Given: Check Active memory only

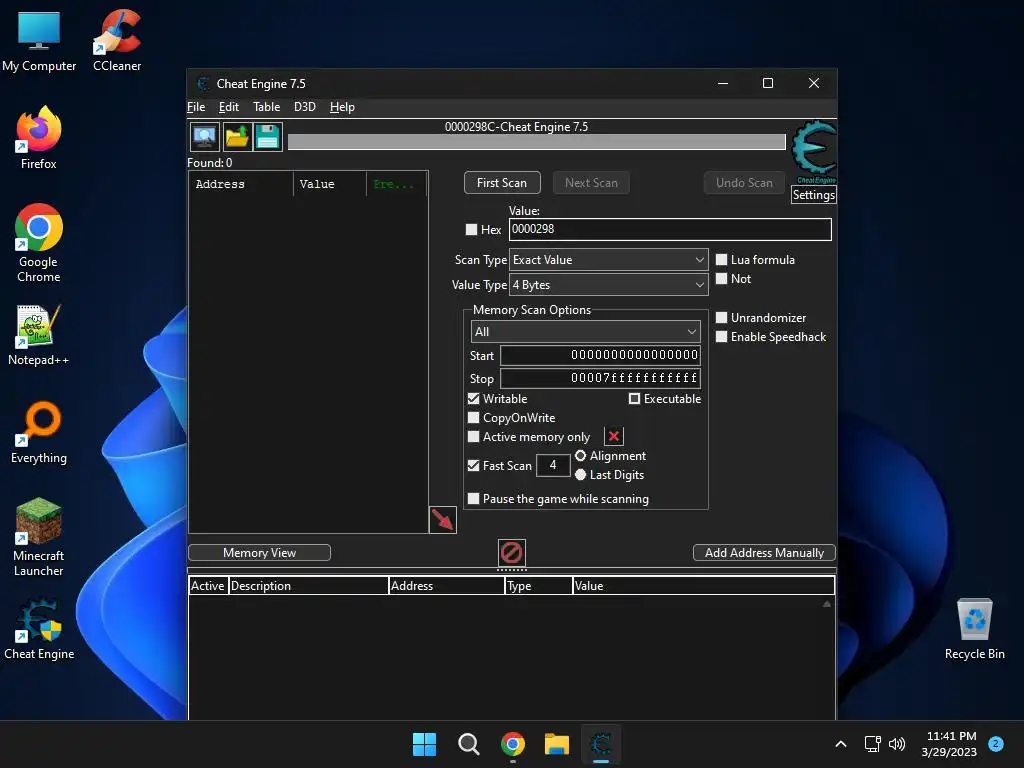Looking at the screenshot, I should [x=473, y=436].
